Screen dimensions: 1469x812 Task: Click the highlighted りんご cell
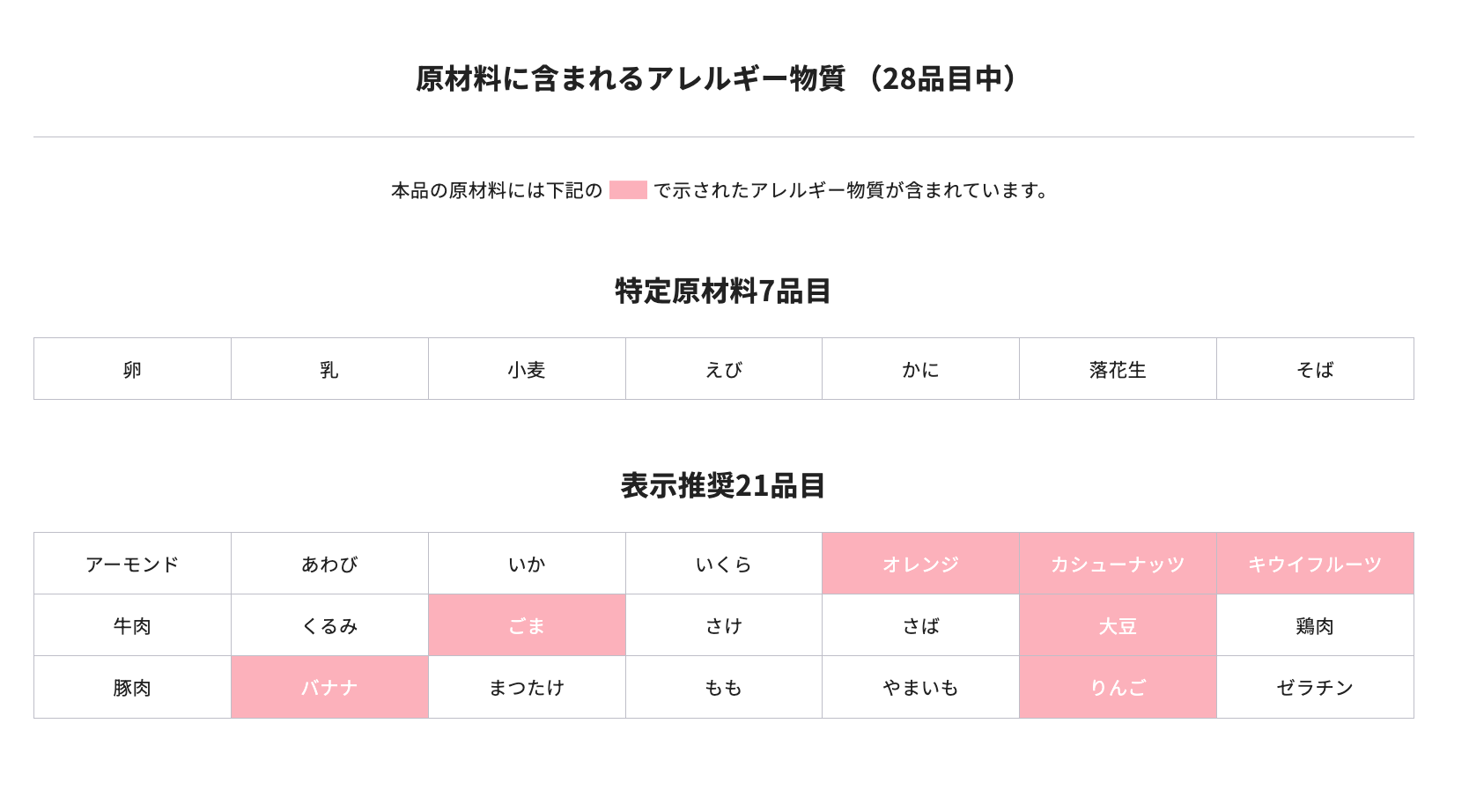point(1118,687)
